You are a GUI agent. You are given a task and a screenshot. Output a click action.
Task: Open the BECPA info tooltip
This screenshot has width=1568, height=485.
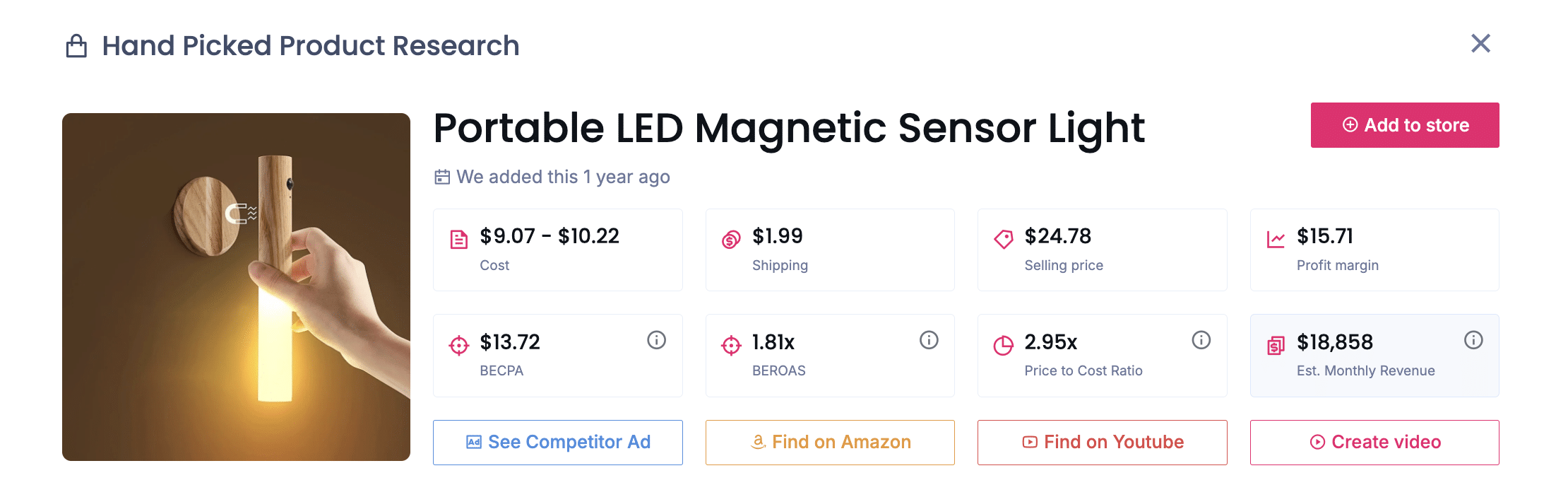click(x=657, y=340)
